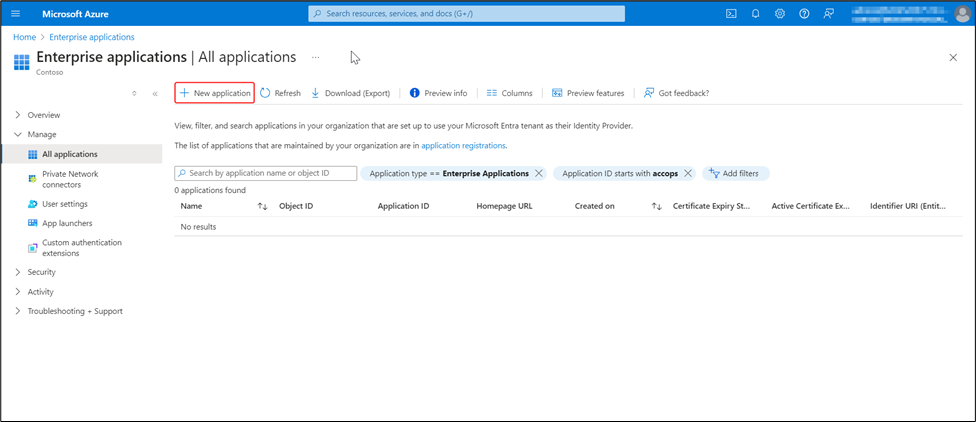Collapse the Manage section
The height and width of the screenshot is (422, 976).
click(17, 134)
